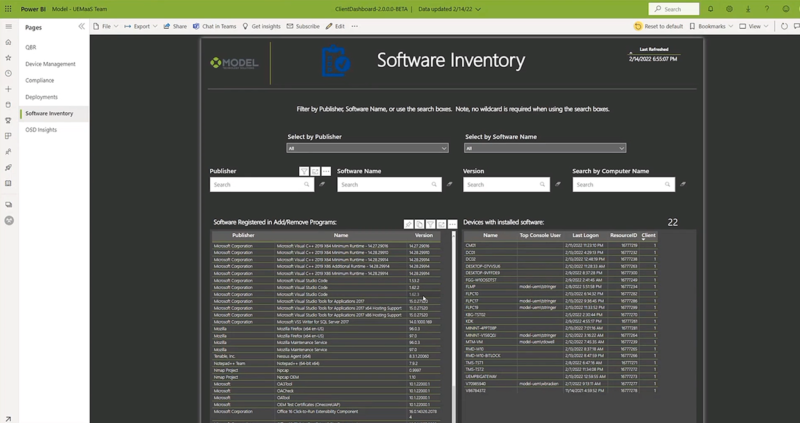Click the download icon in header
800x423 pixels.
click(748, 9)
